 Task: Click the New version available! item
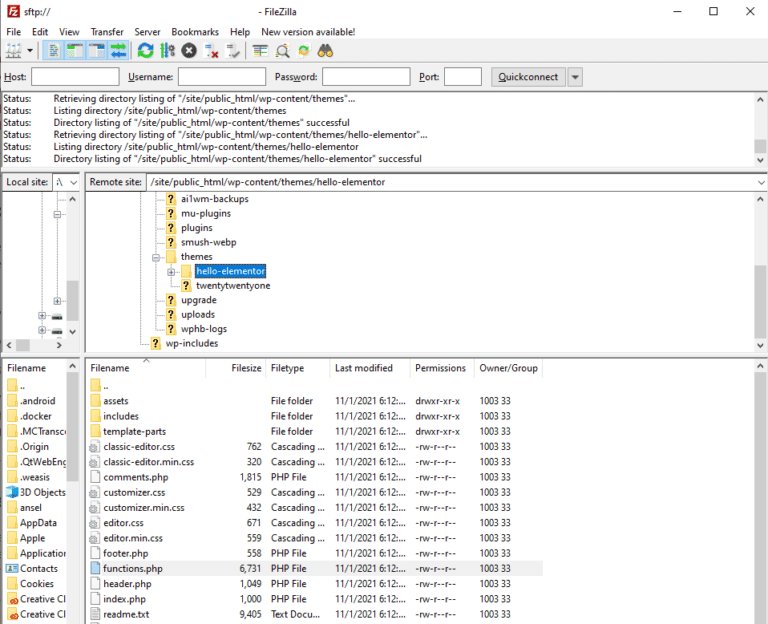(308, 32)
